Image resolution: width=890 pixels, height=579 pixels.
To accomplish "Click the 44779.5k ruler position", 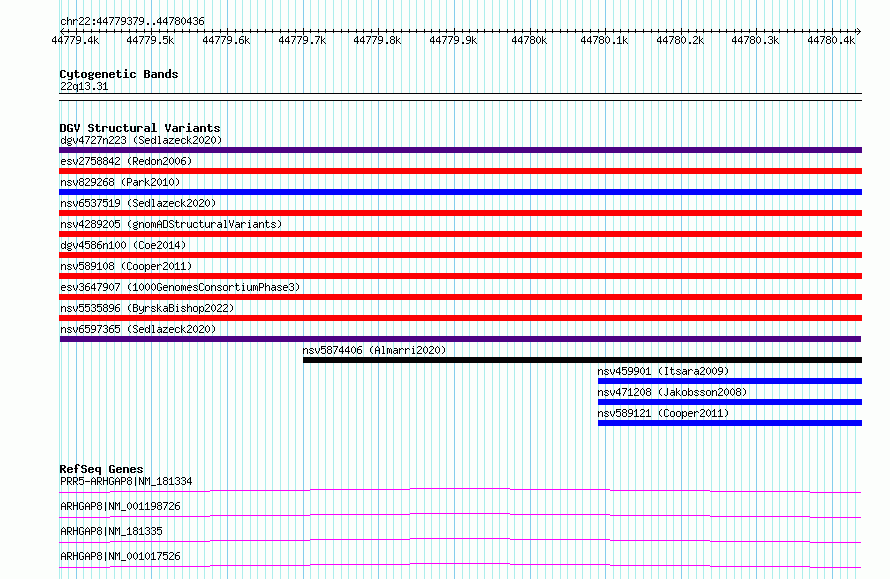I will pyautogui.click(x=150, y=40).
